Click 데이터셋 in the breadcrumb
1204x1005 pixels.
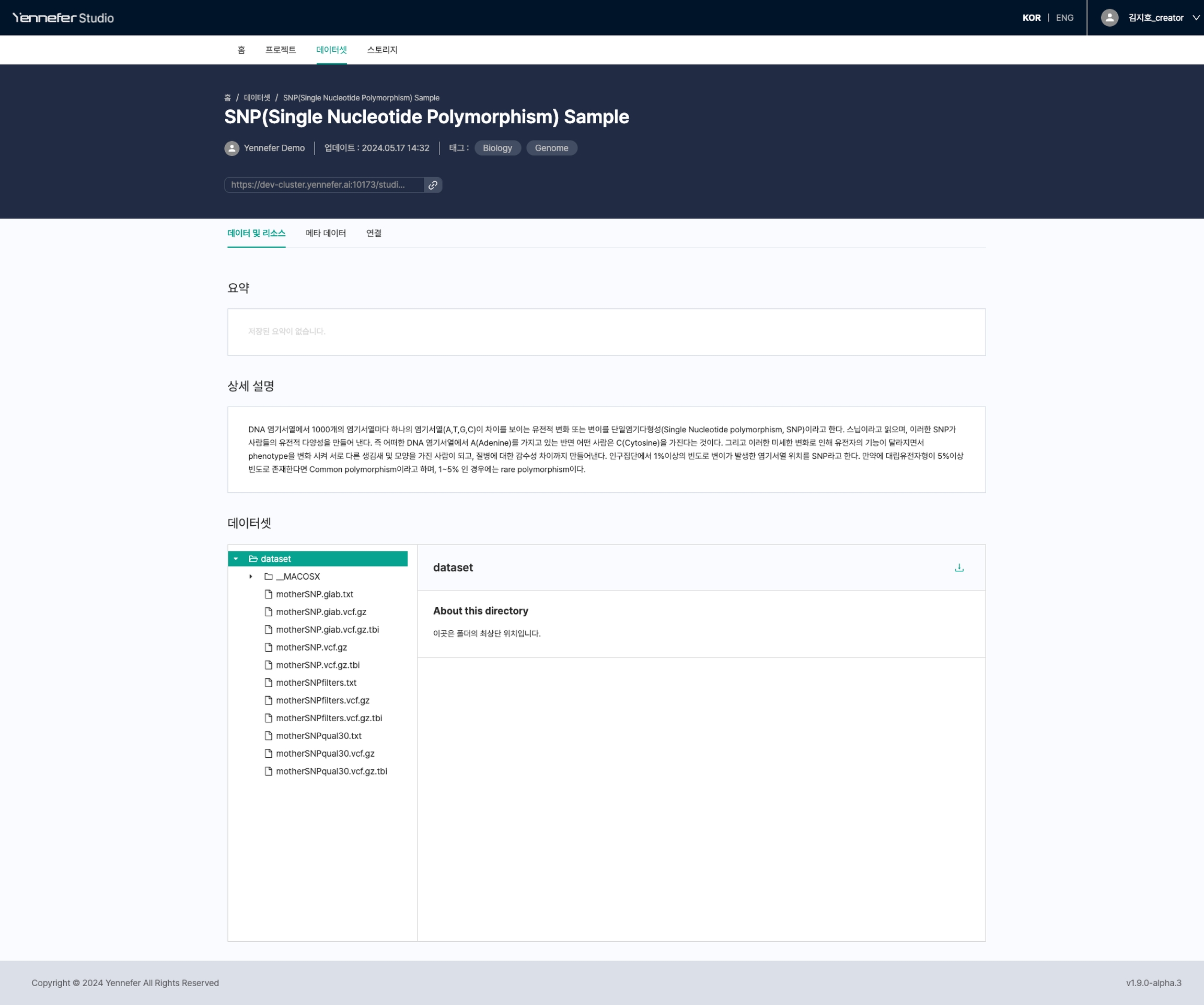click(x=257, y=97)
